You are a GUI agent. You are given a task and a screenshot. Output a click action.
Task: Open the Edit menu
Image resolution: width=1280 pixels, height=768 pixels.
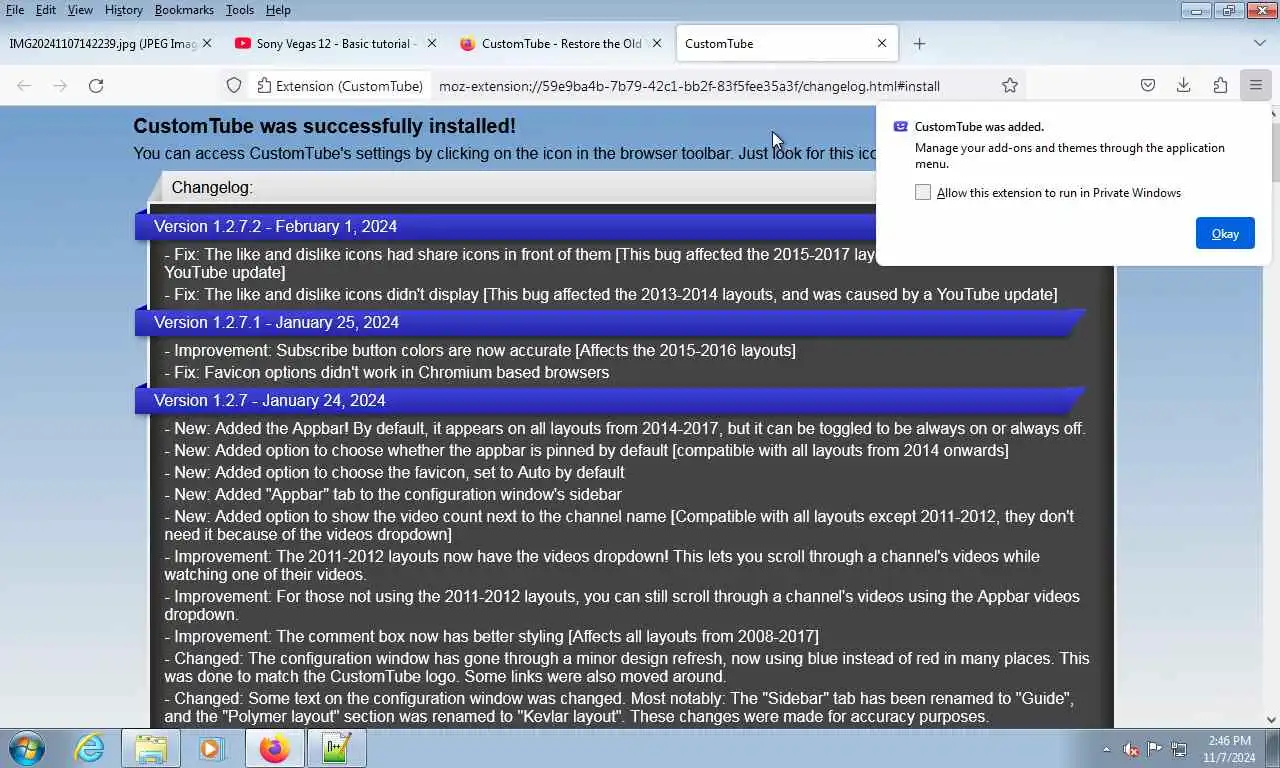(46, 10)
